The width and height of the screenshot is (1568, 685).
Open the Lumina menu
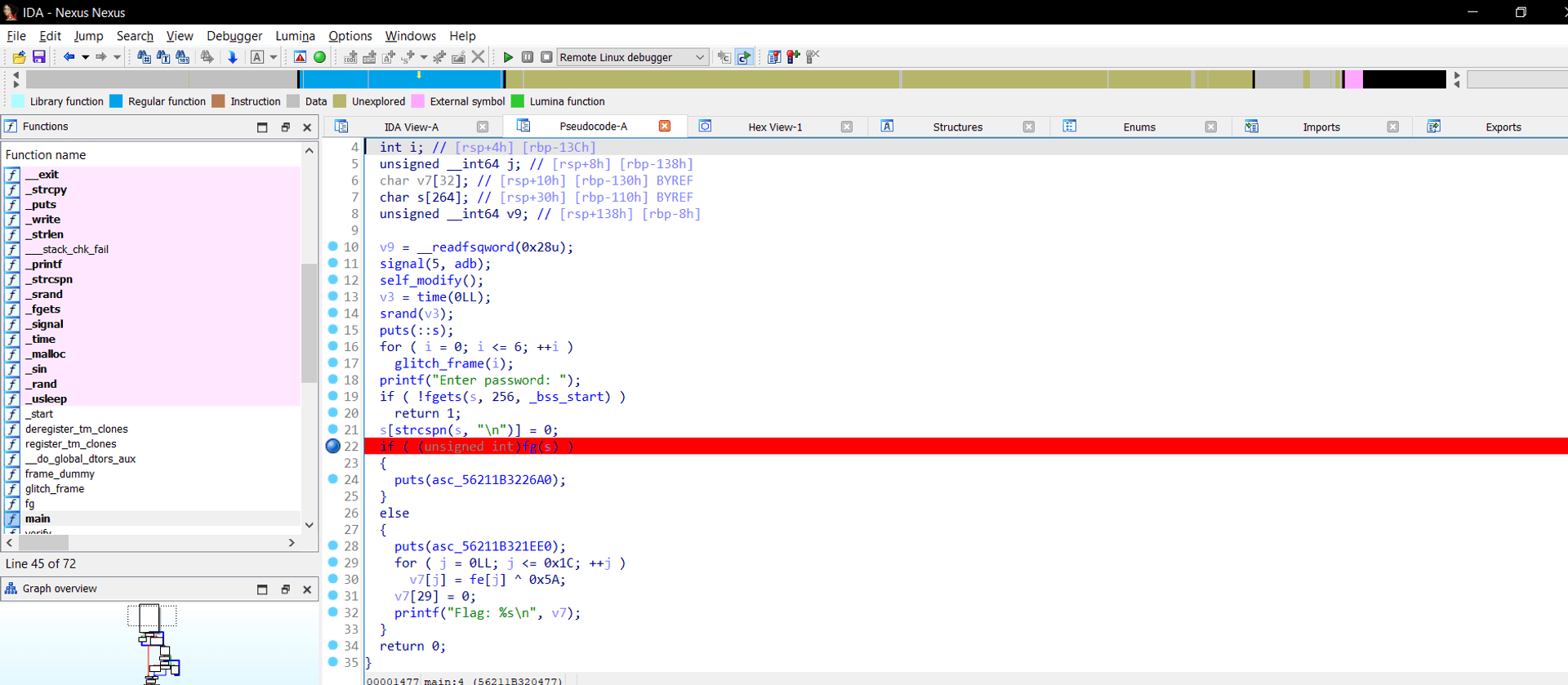click(295, 36)
